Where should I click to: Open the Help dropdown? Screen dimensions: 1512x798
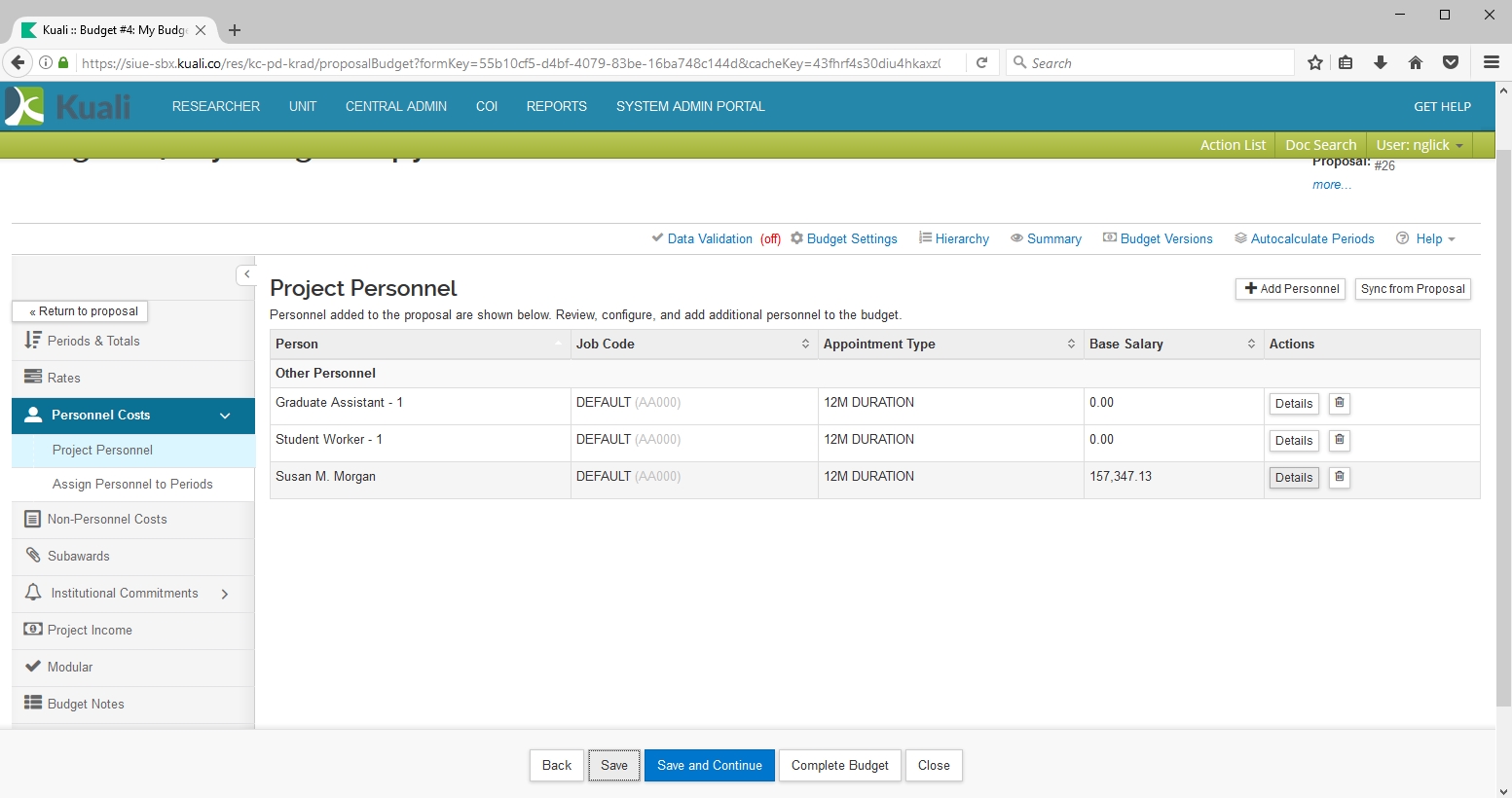pos(1427,239)
